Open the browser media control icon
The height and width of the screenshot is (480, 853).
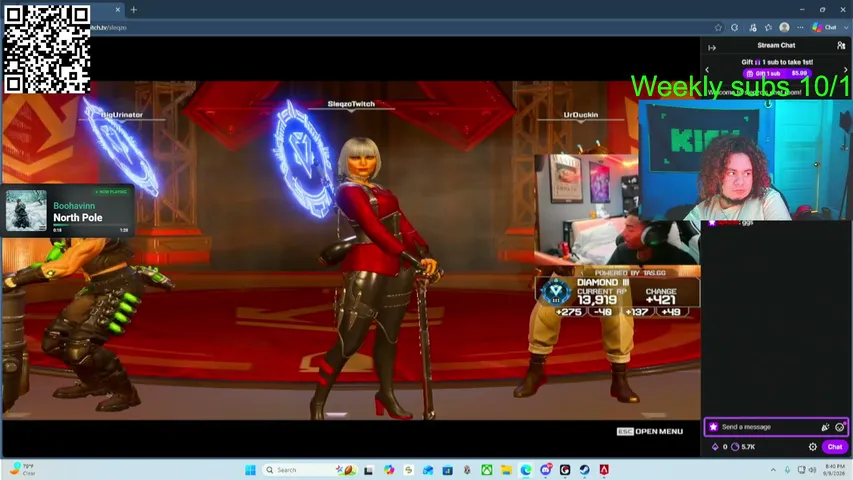753,27
